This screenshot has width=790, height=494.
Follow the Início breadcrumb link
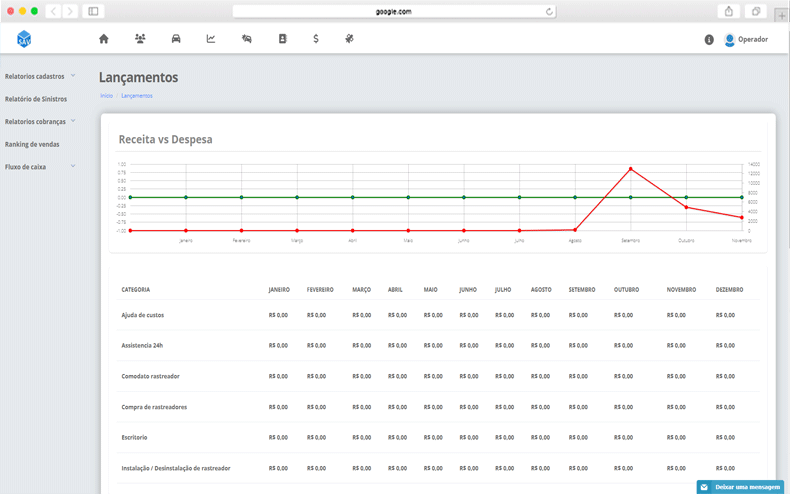106,96
